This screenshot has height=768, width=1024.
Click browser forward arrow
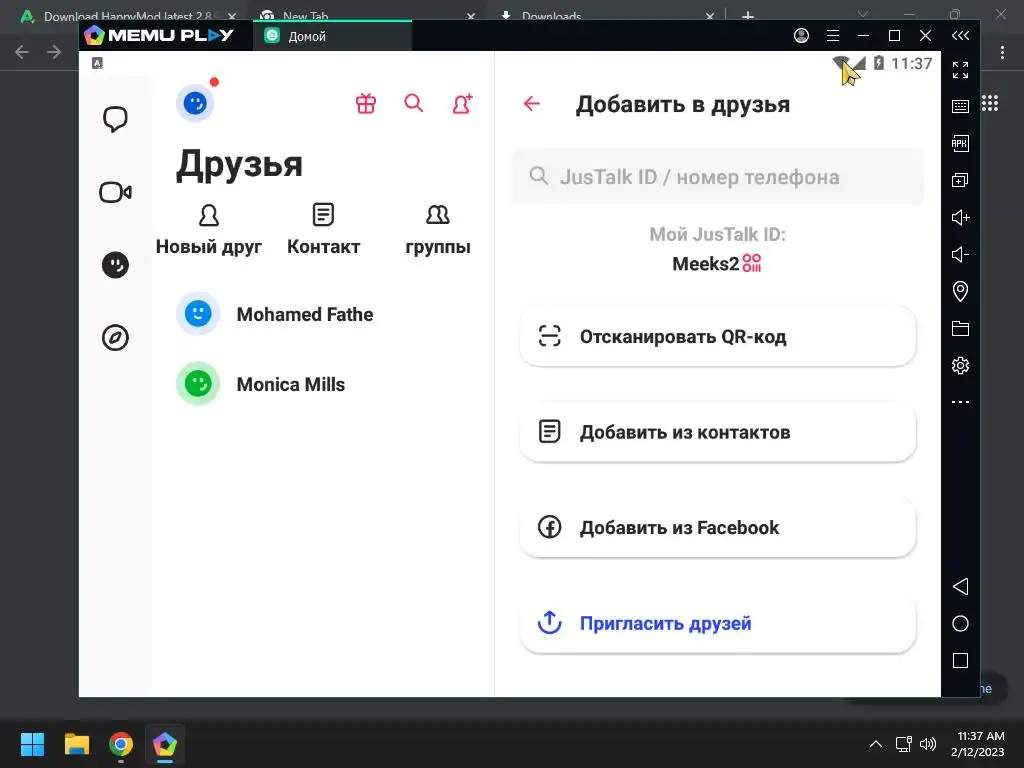[x=54, y=52]
